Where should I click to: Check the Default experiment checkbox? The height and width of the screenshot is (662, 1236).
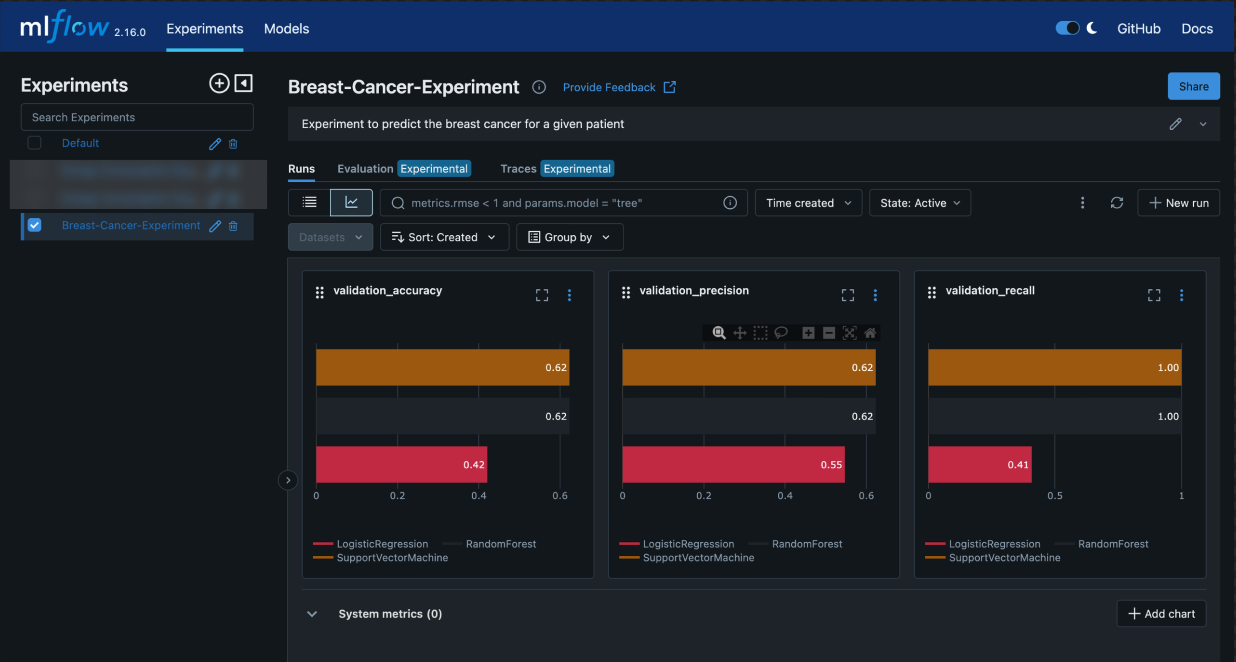pos(35,143)
